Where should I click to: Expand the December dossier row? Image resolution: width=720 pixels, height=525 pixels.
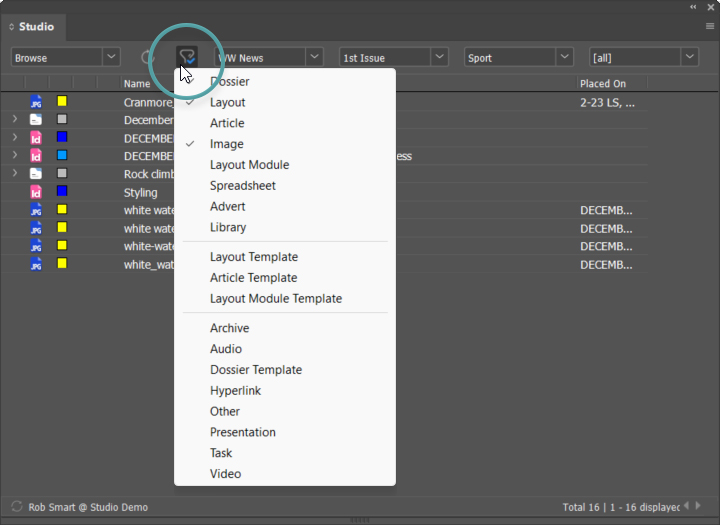tap(15, 119)
